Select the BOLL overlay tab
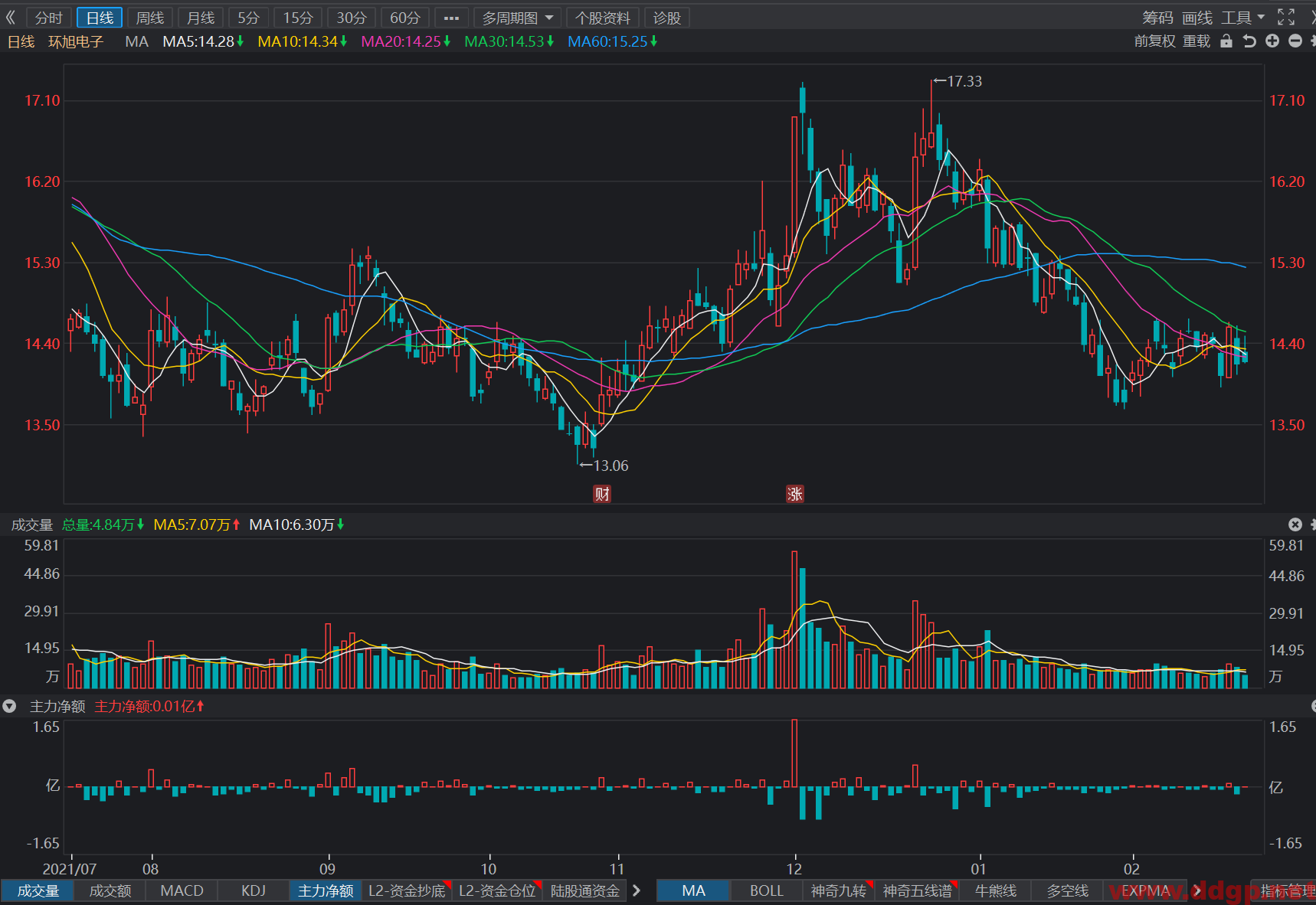Image resolution: width=1316 pixels, height=905 pixels. [766, 890]
